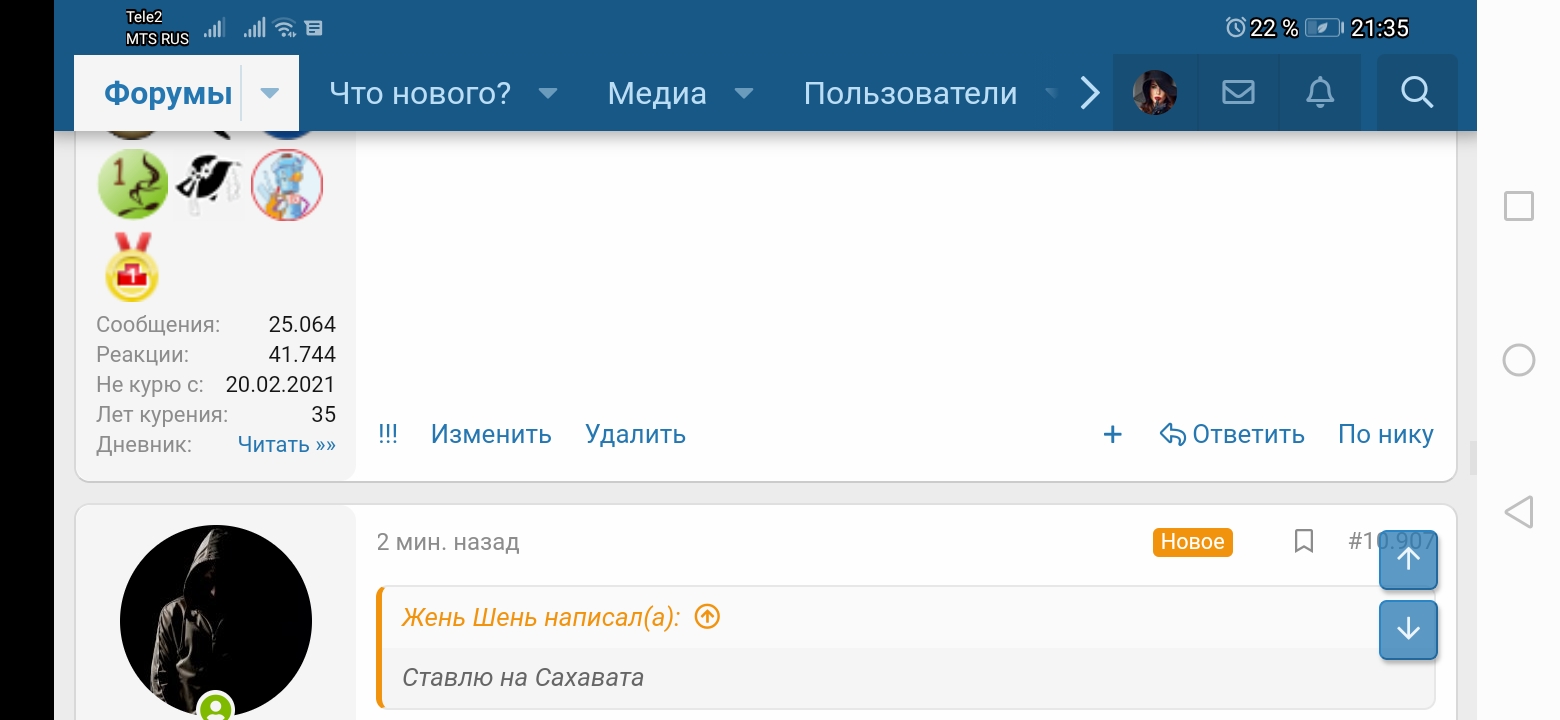Click the green online status indicator on the avatar
1560x720 pixels.
tap(217, 710)
